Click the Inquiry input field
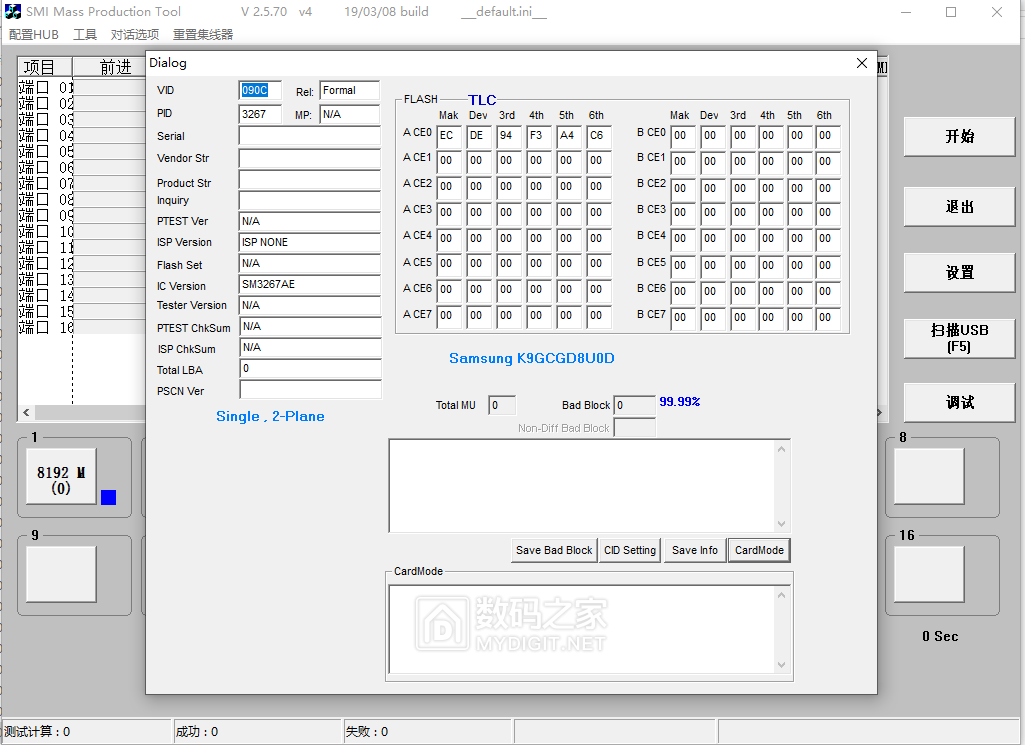The image size is (1025, 745). [x=309, y=200]
